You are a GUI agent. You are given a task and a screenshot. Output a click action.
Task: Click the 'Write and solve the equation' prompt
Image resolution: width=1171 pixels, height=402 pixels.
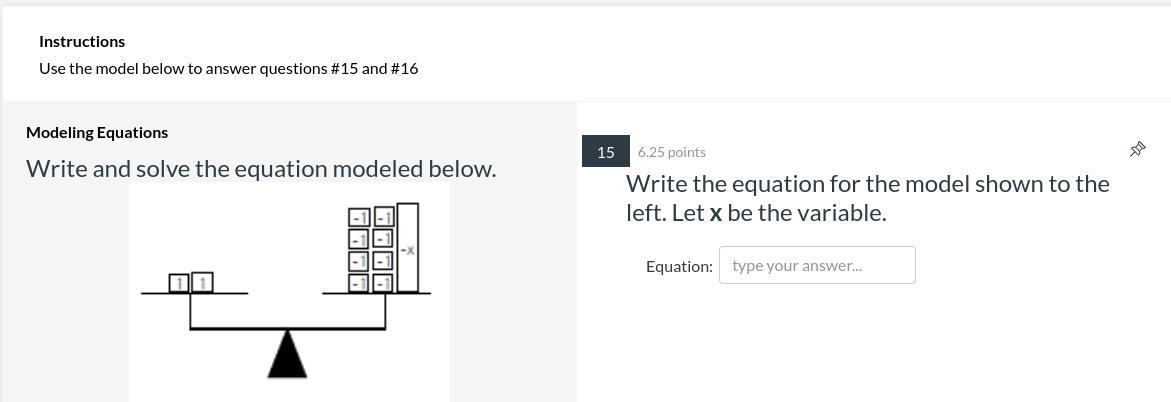[261, 169]
